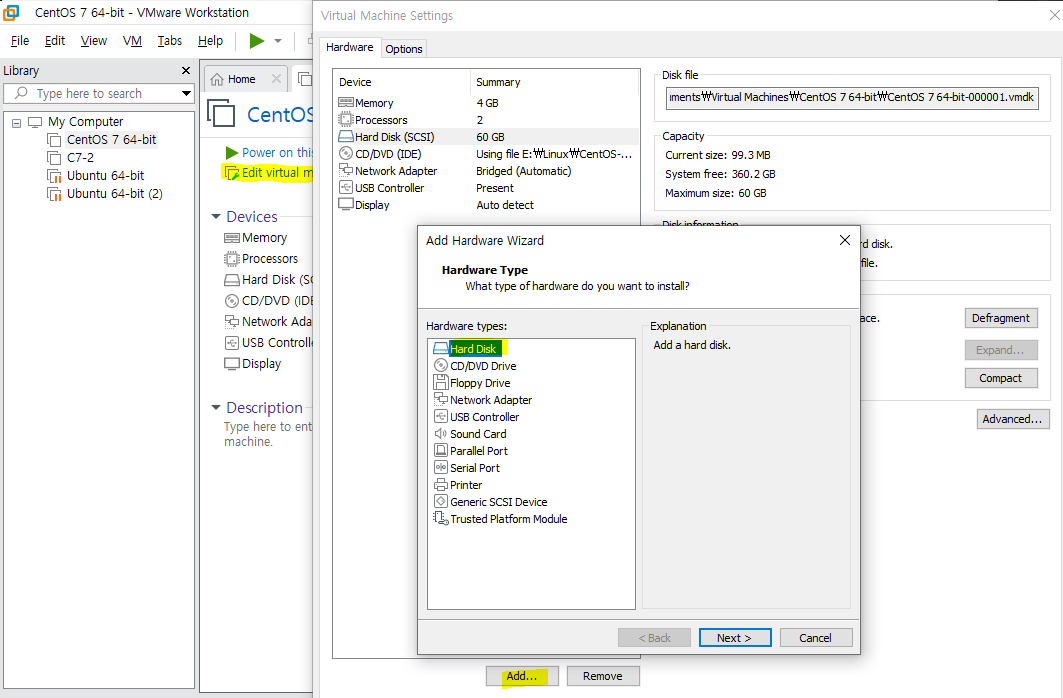
Task: Click the Advanced... button
Action: (x=1013, y=419)
